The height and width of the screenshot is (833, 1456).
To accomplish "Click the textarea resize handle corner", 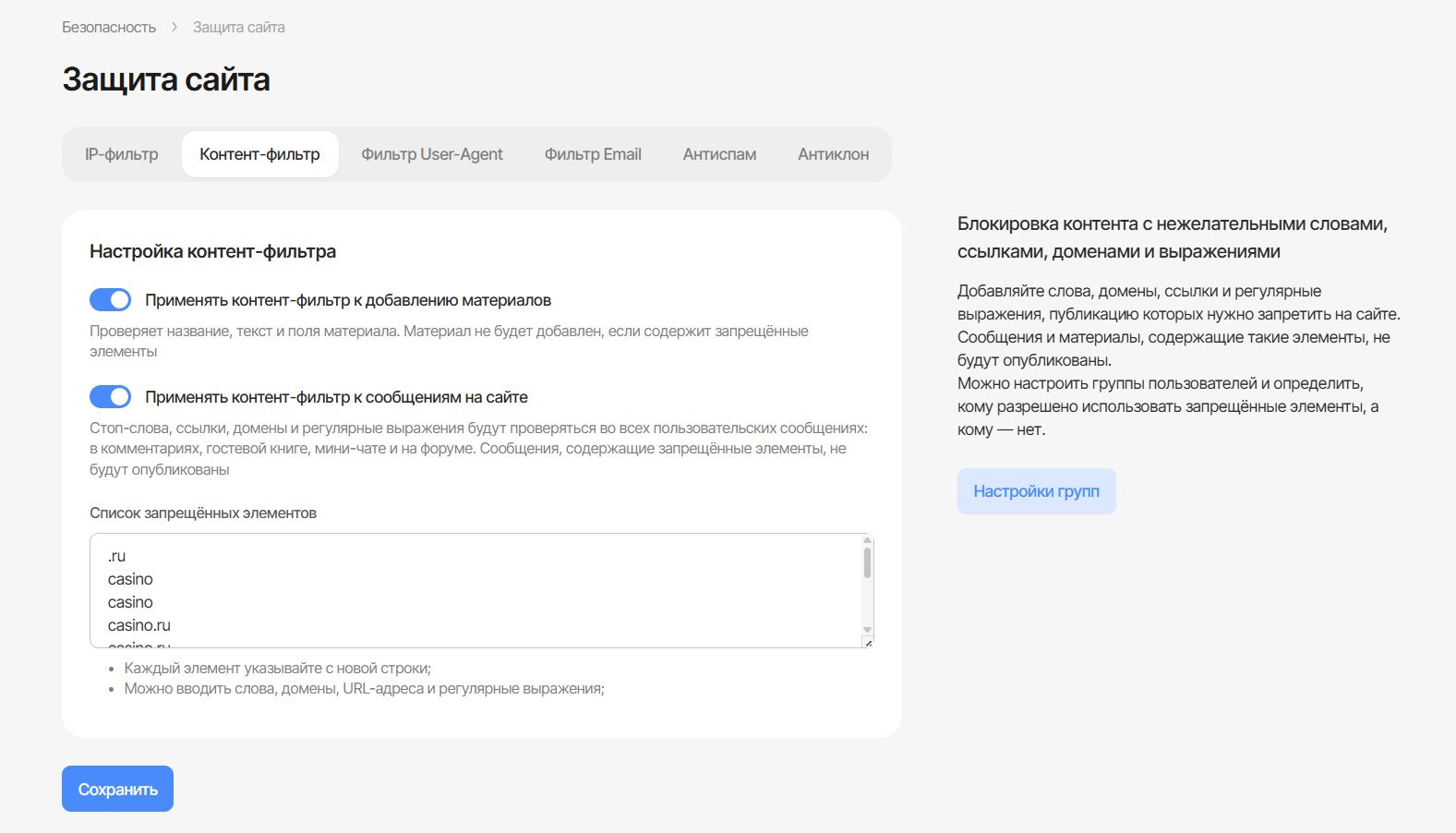I will [867, 642].
